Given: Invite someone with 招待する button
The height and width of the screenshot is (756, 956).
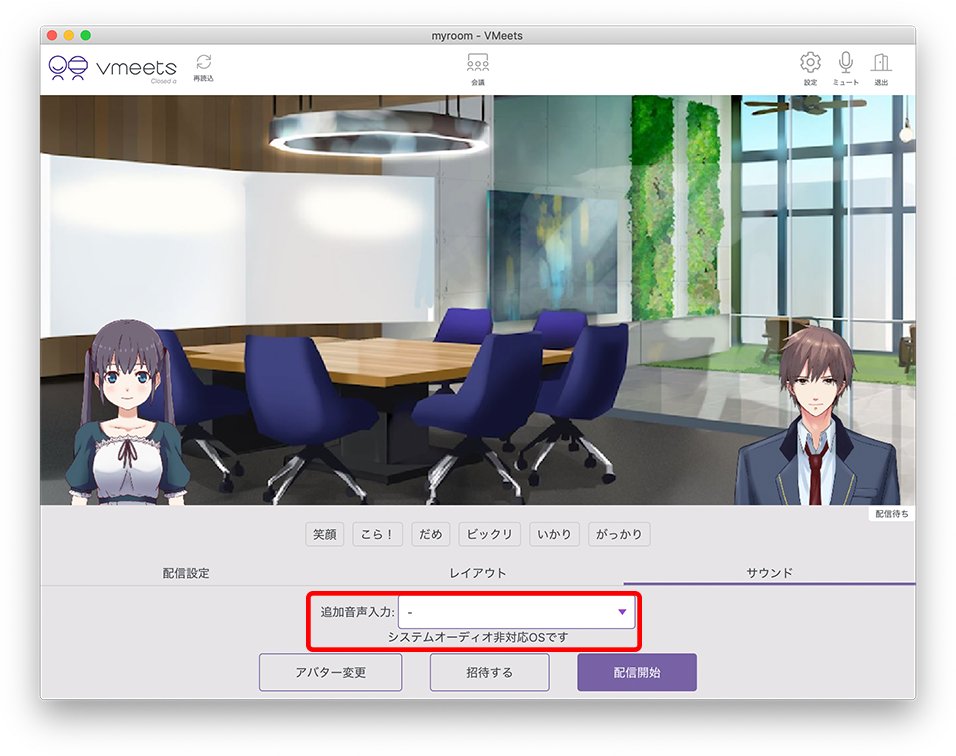Looking at the screenshot, I should pyautogui.click(x=489, y=672).
